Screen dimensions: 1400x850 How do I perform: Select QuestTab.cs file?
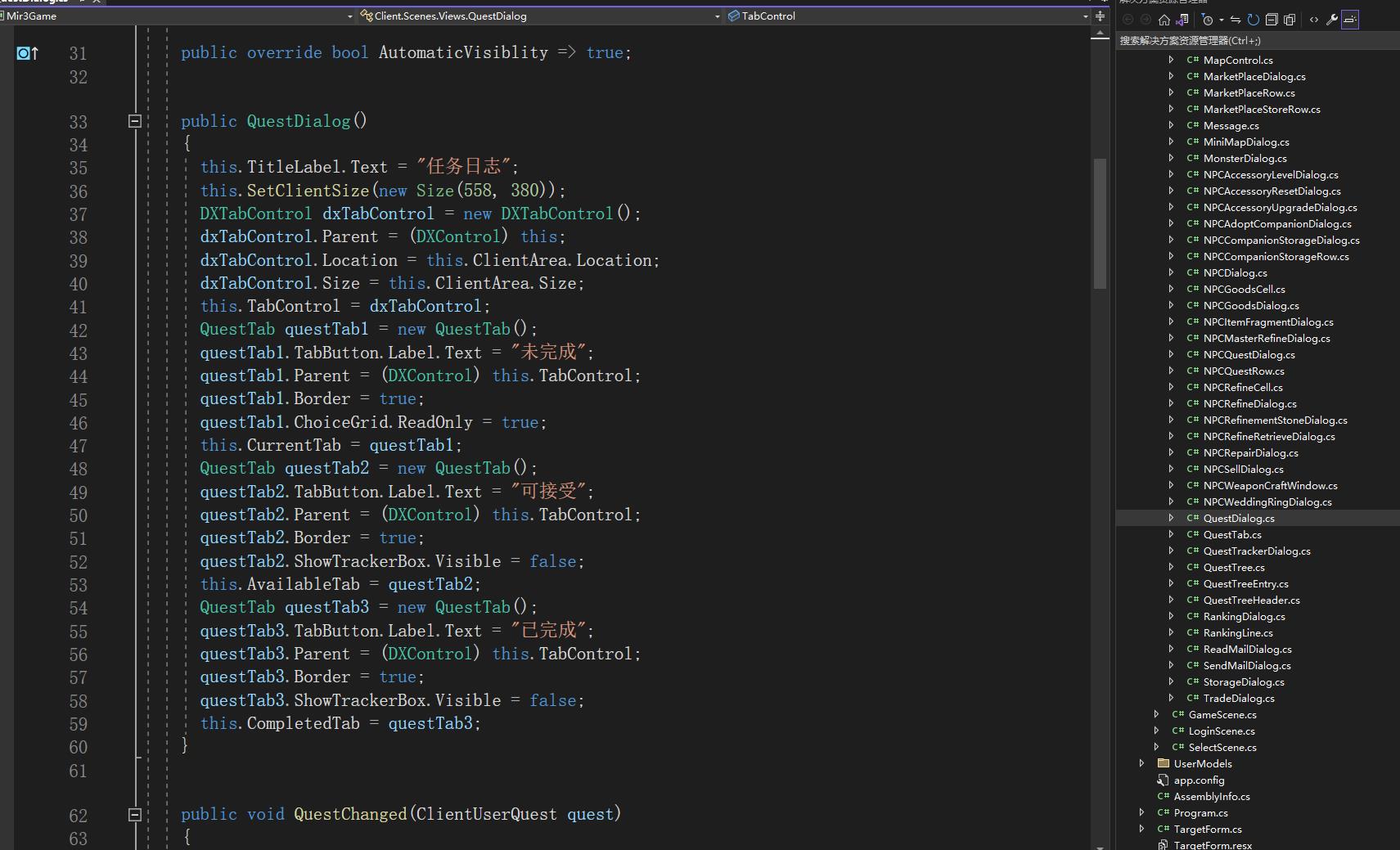pyautogui.click(x=1232, y=534)
